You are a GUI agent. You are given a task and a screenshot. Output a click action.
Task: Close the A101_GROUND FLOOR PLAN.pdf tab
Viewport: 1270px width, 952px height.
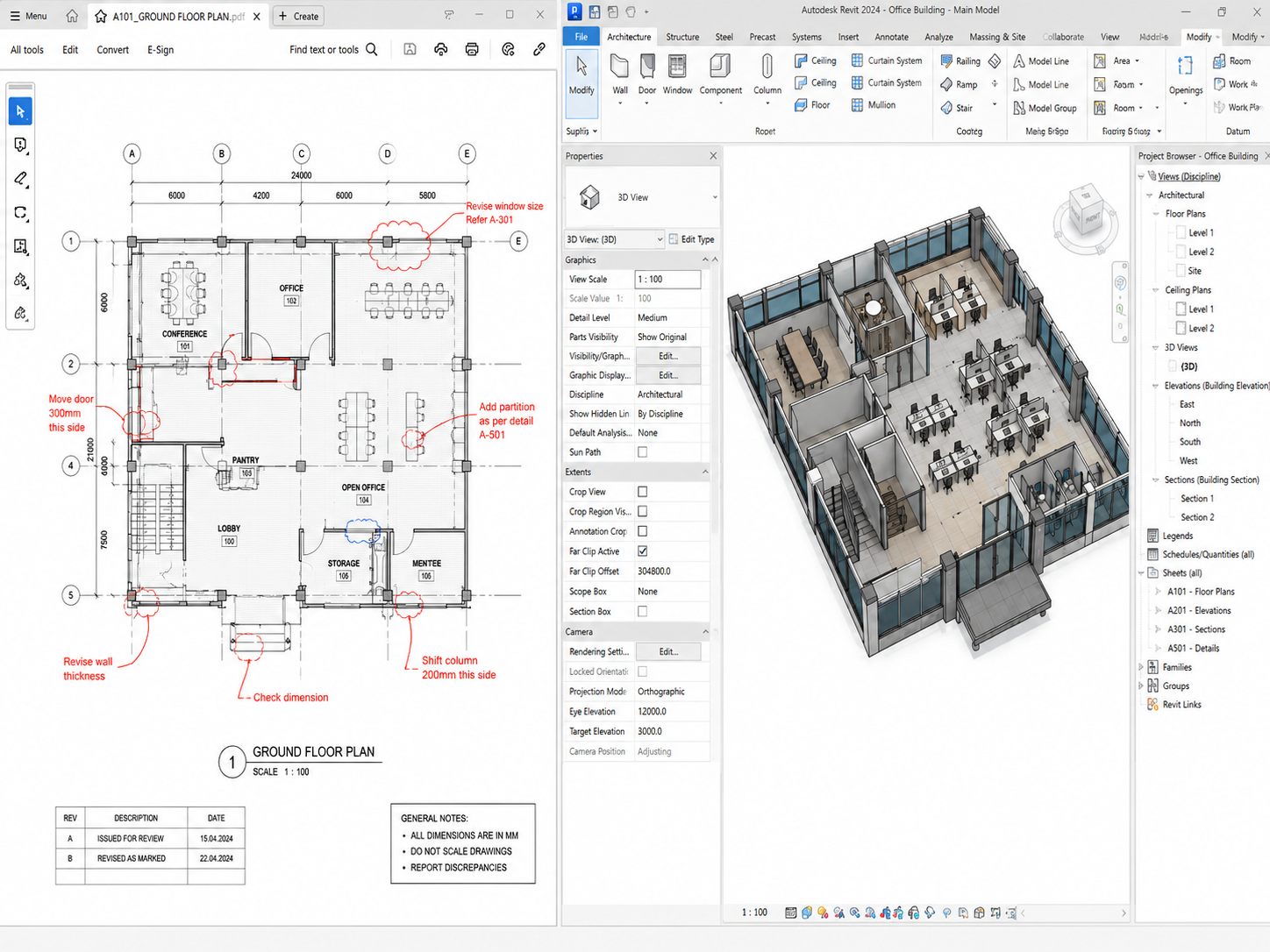point(256,16)
